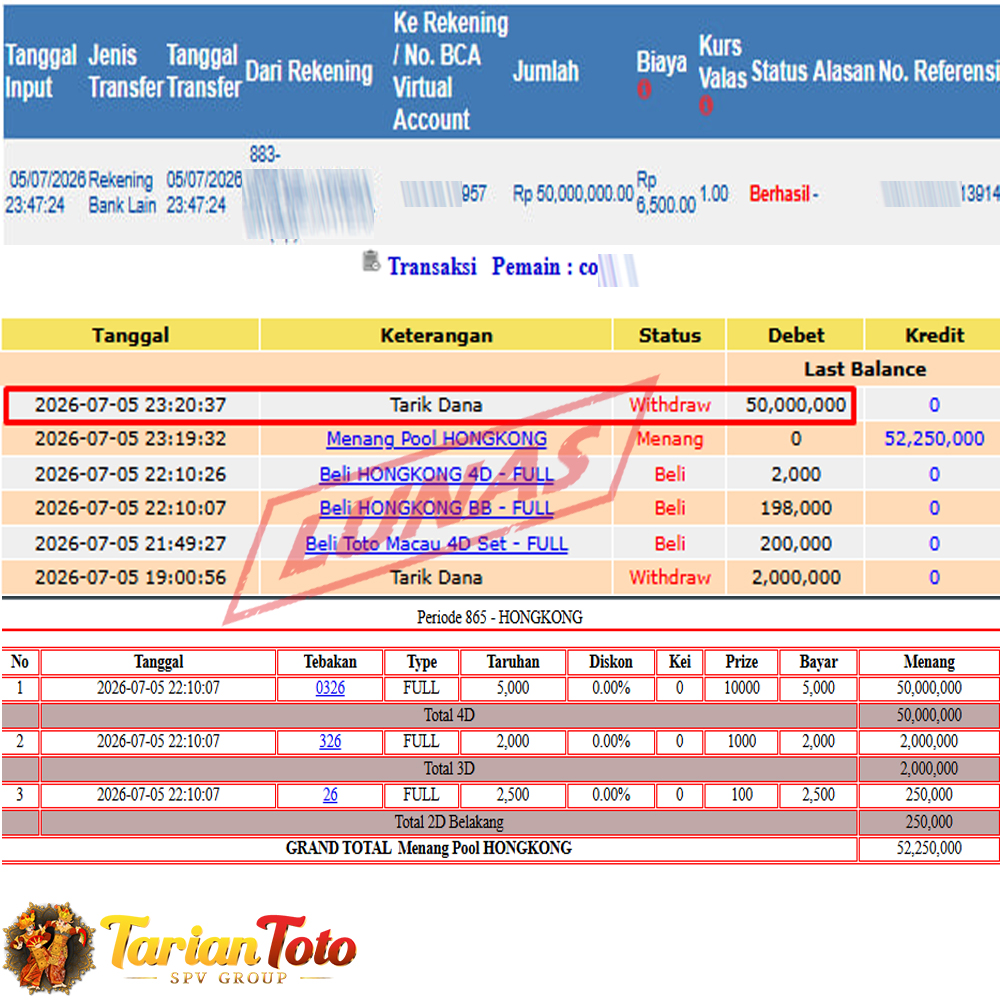Click the Total 3D summary row label
The width and height of the screenshot is (1000, 1000).
click(449, 768)
